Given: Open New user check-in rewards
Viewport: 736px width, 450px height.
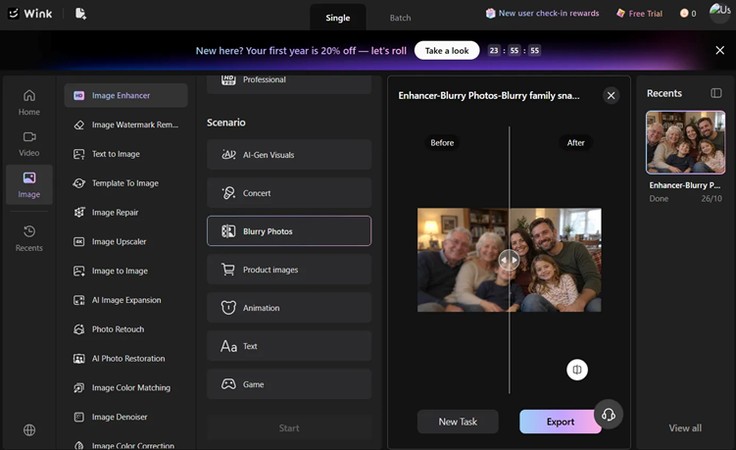Looking at the screenshot, I should point(543,13).
